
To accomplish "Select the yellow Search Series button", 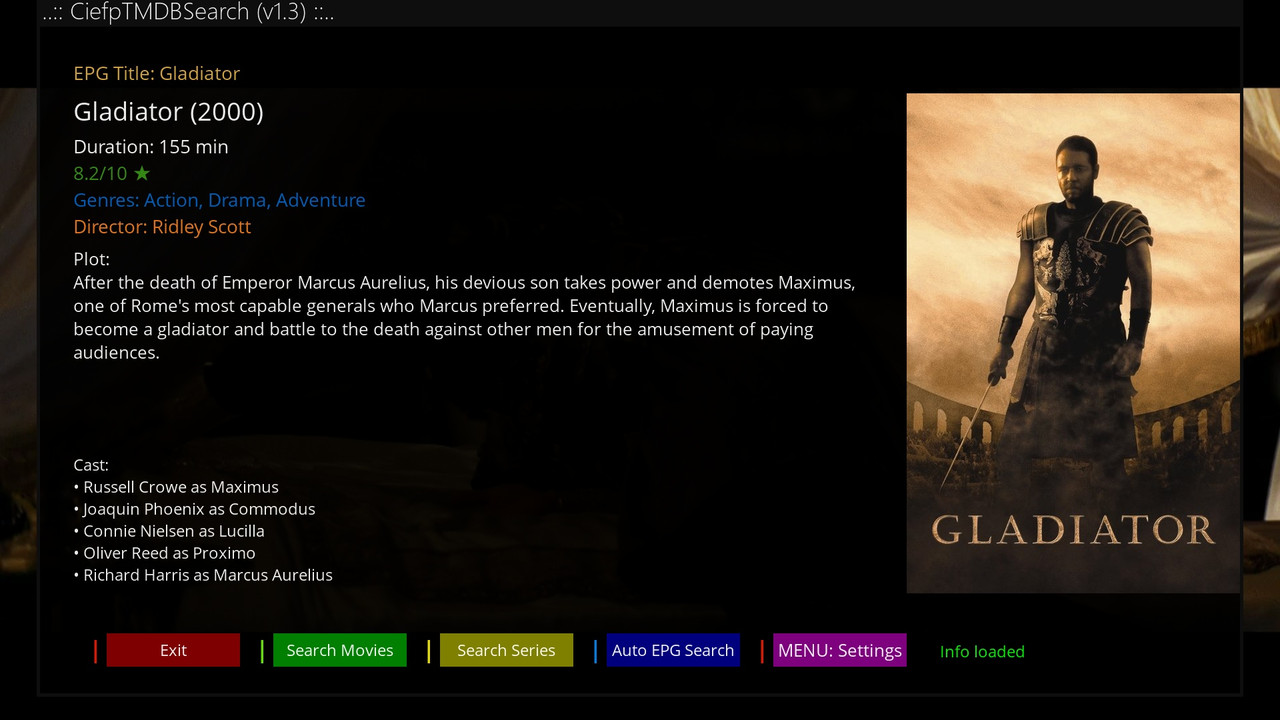I will (506, 650).
